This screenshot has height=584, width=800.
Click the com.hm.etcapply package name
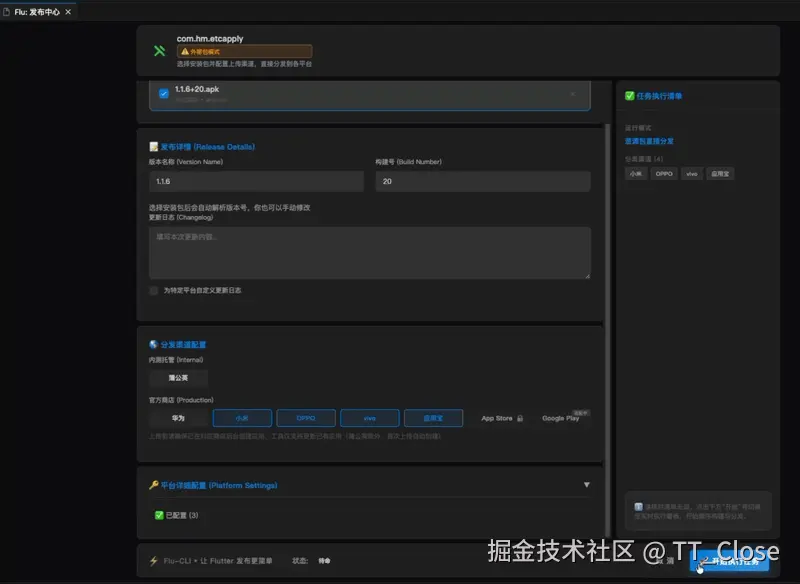tap(210, 39)
